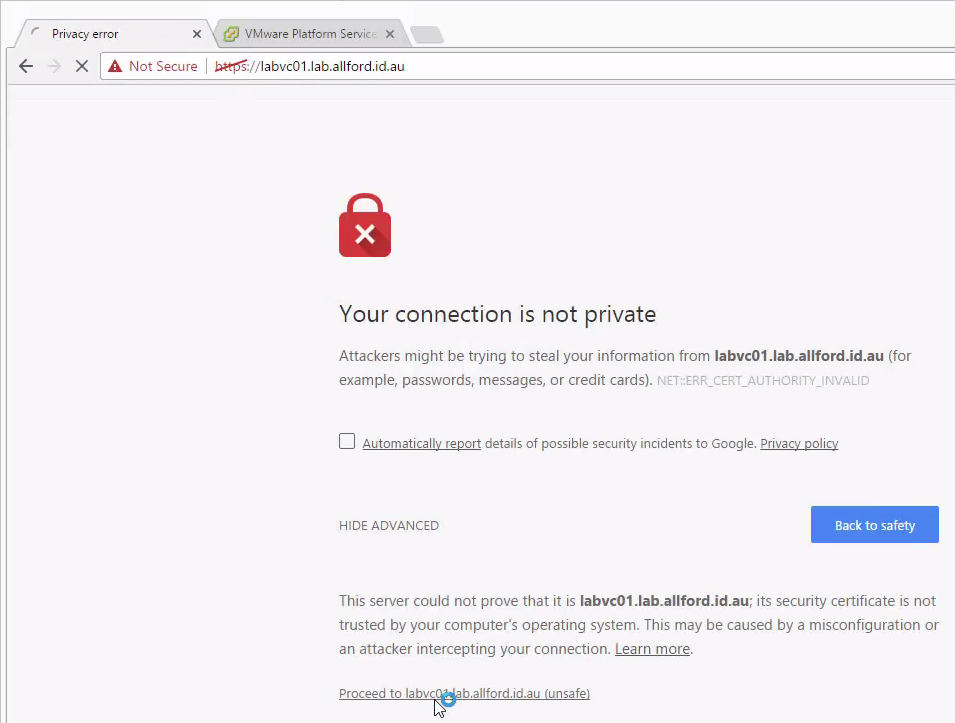Close the VMware Platform Services tab
This screenshot has width=955, height=723.
click(x=390, y=34)
